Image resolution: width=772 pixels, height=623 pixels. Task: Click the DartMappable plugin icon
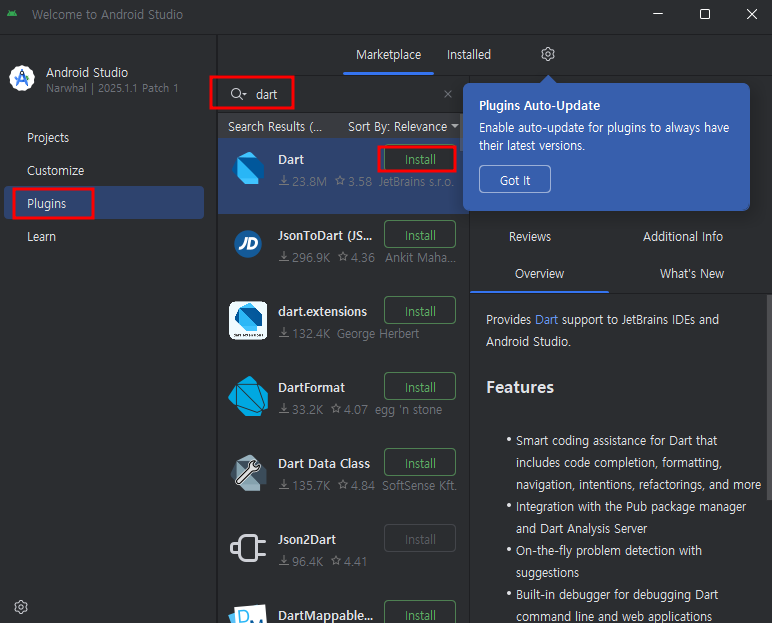(x=248, y=614)
